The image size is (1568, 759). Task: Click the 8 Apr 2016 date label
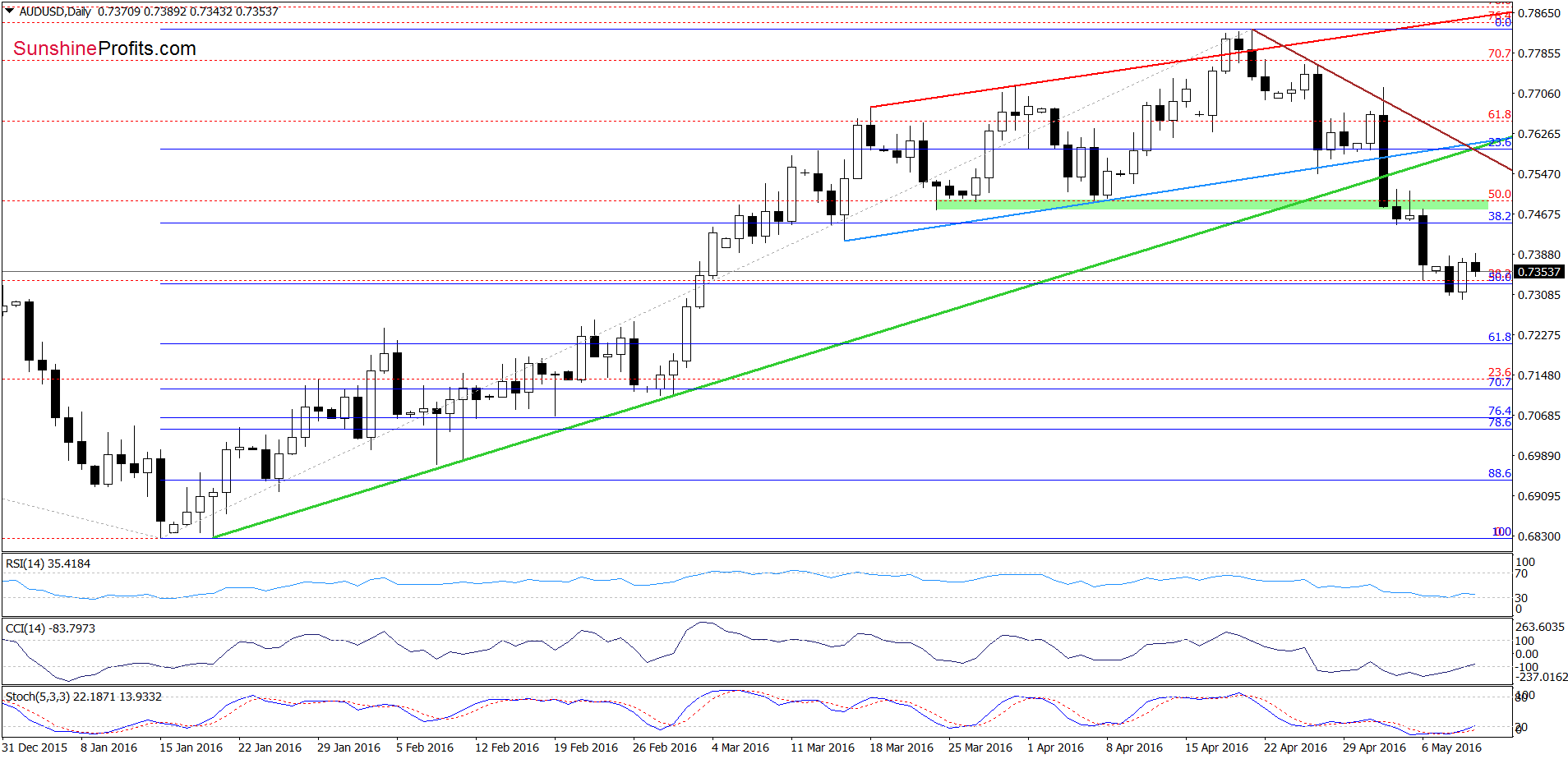(x=1134, y=747)
